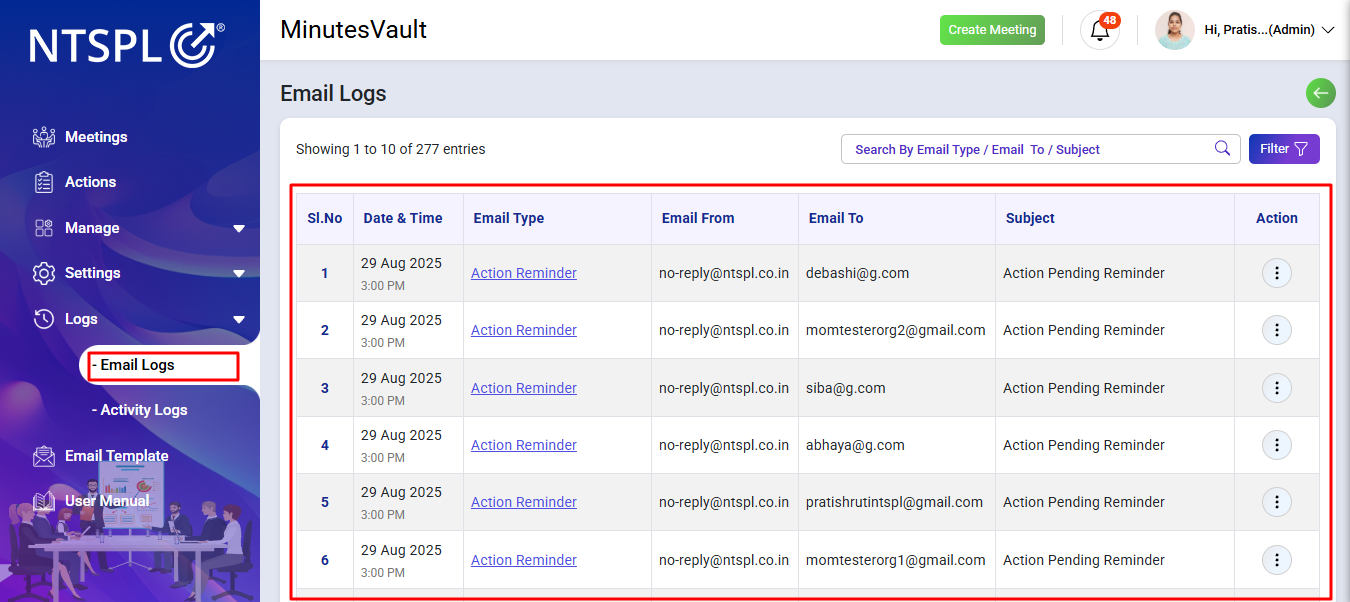Collapse the Logs menu arrow

click(x=239, y=320)
